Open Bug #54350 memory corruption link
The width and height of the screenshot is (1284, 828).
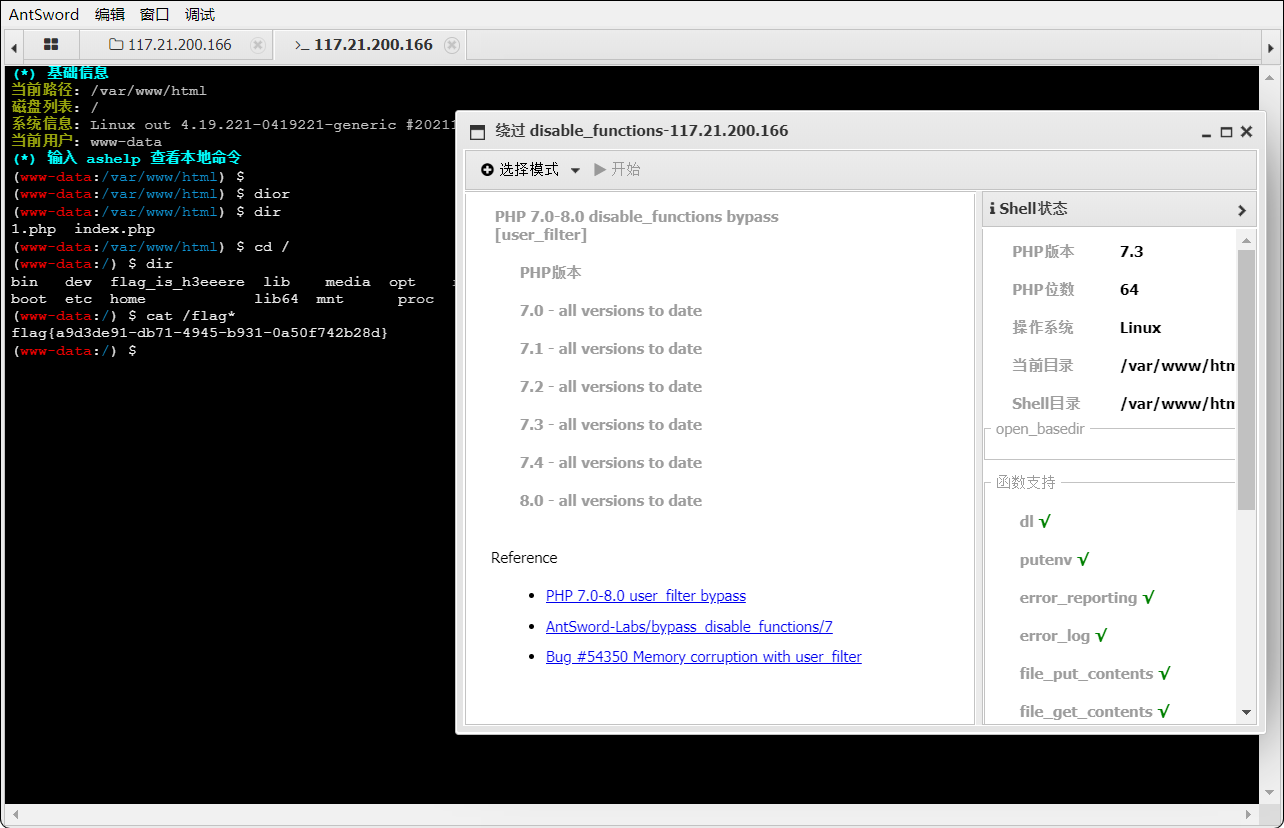(x=704, y=657)
